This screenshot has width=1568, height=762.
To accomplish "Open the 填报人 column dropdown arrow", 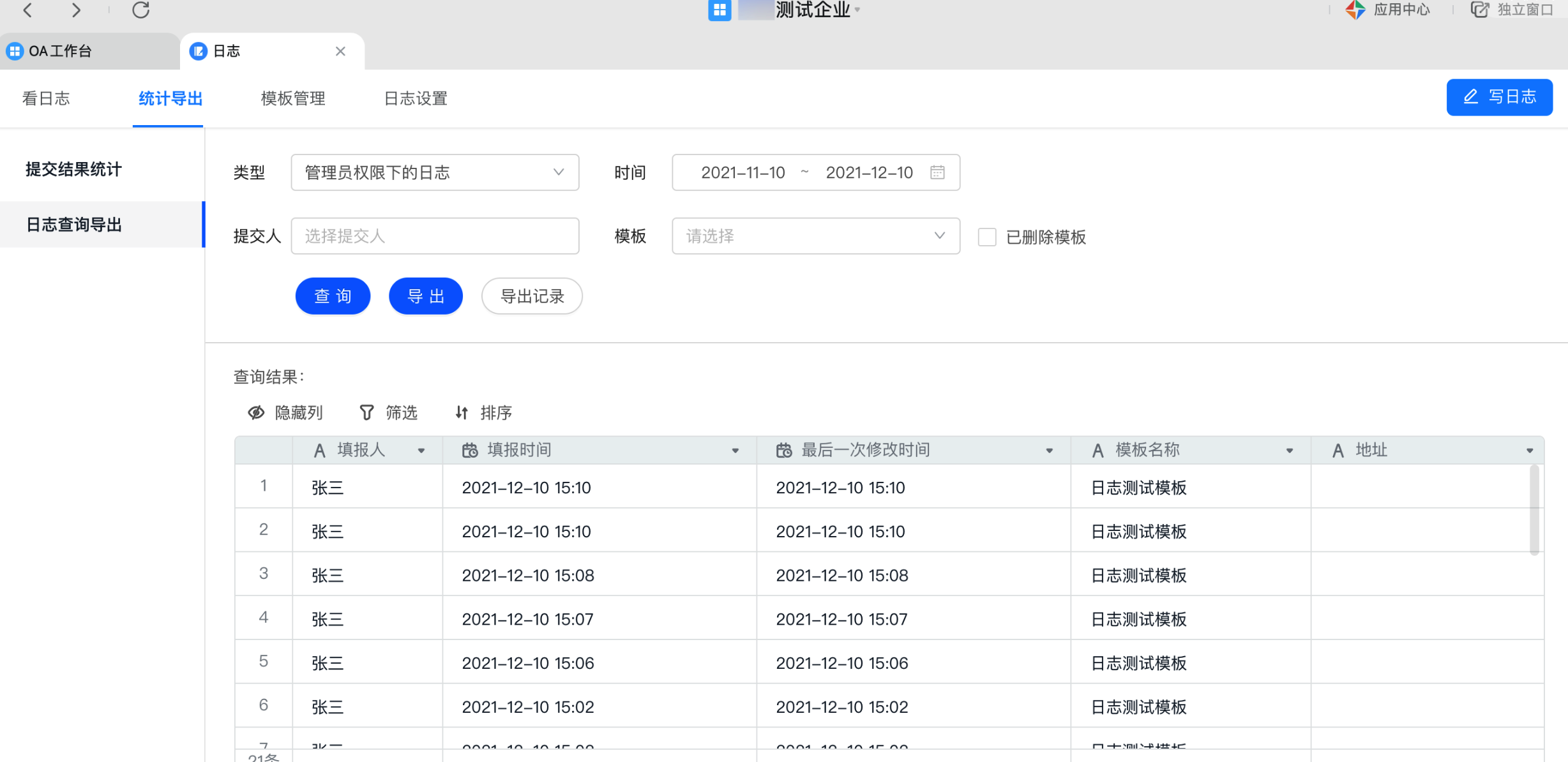I will [421, 451].
